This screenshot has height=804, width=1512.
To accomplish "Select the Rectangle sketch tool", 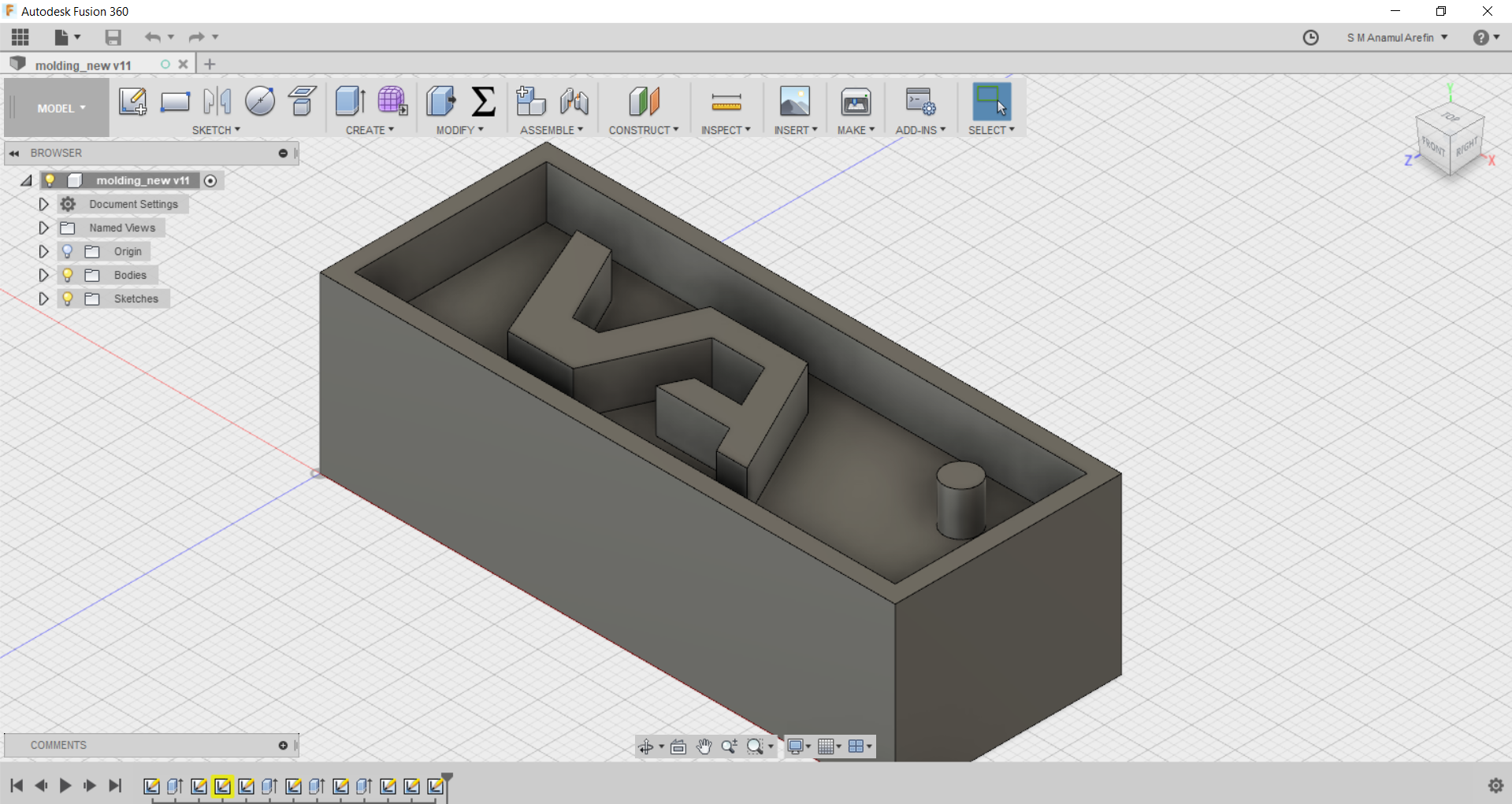I will coord(175,102).
